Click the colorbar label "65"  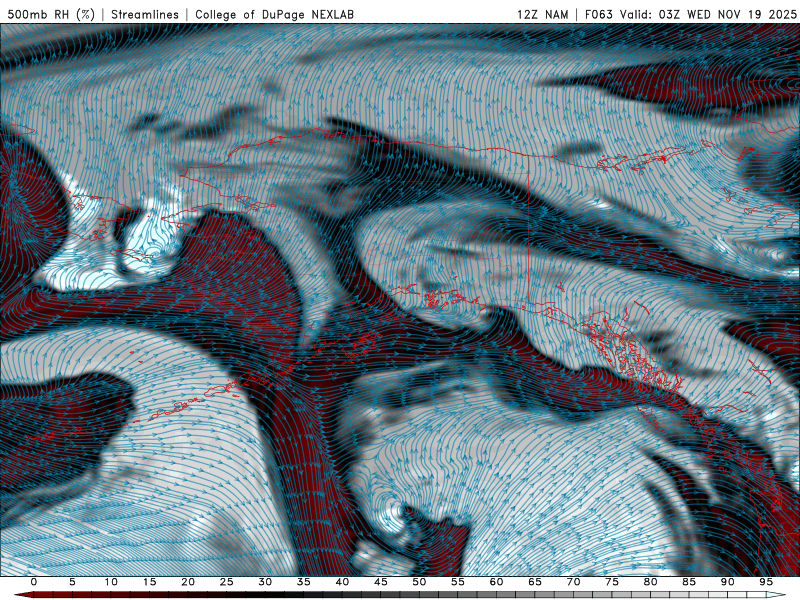535,582
